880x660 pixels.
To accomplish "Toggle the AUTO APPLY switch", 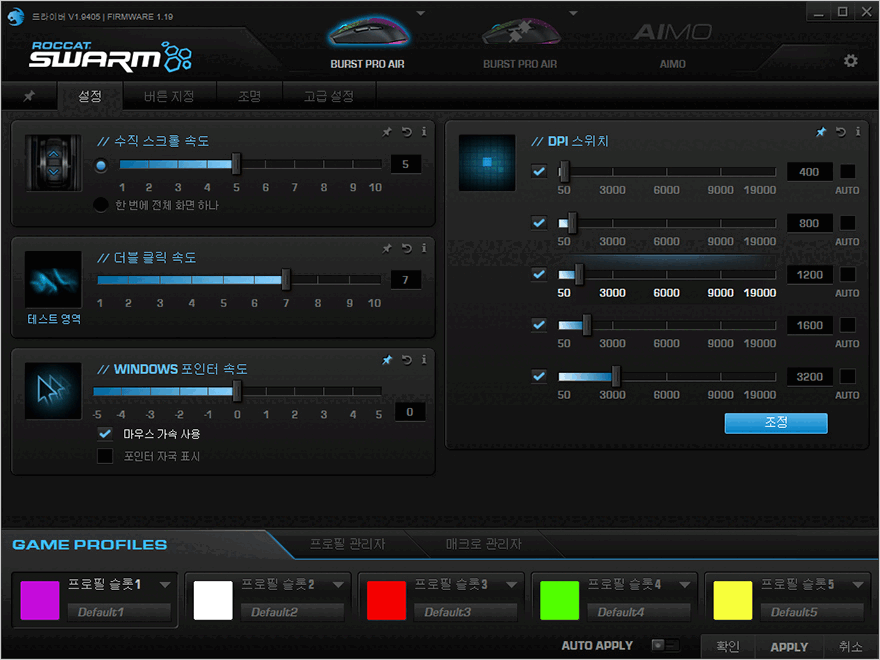I will [665, 645].
